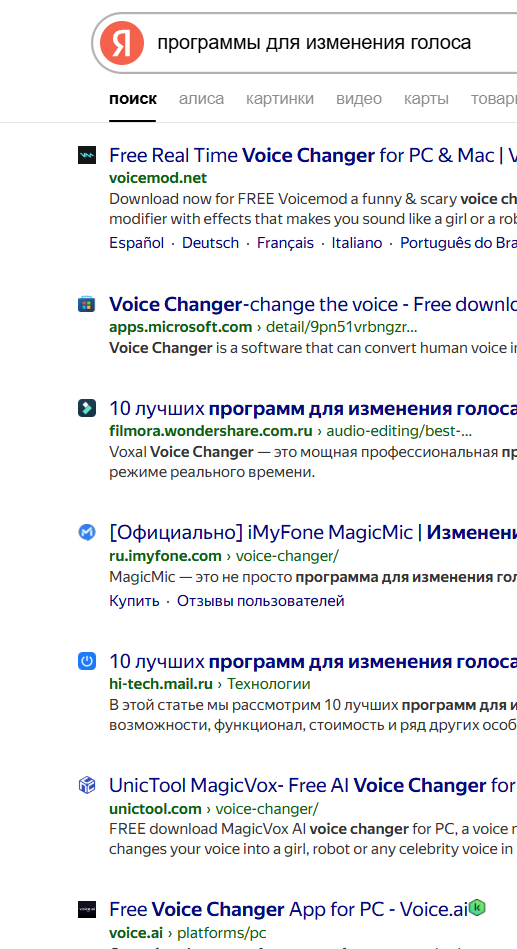Click the iMyFone favicon
Screen dimensions: 517x949
[x=87, y=533]
